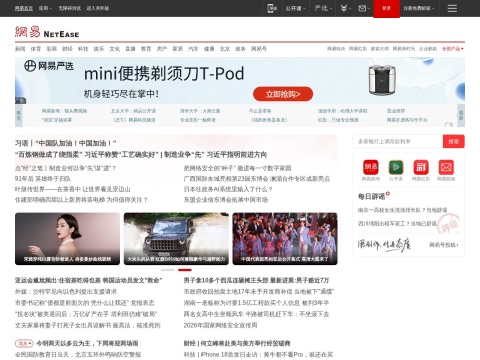This screenshot has width=480, height=360.
Task: Open the green 公开课 play icon
Action: coord(396,167)
